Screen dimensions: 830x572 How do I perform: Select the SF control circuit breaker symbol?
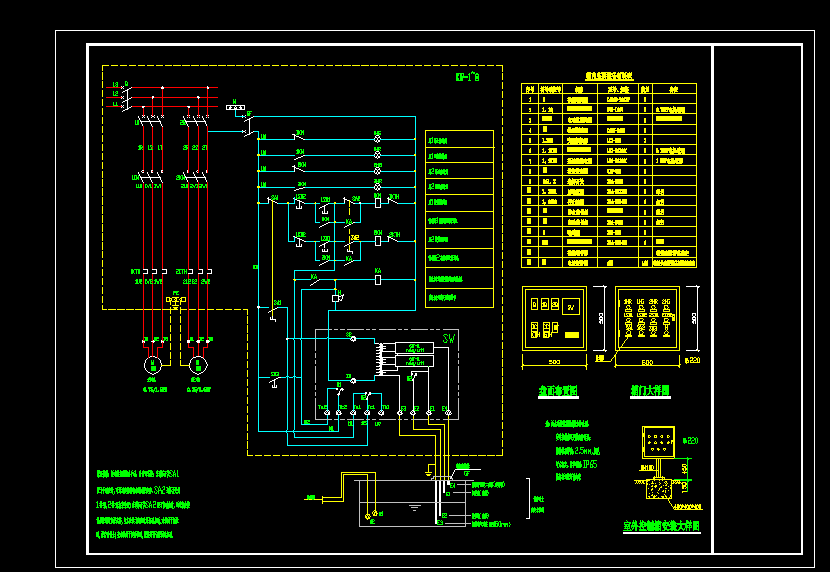click(x=248, y=124)
